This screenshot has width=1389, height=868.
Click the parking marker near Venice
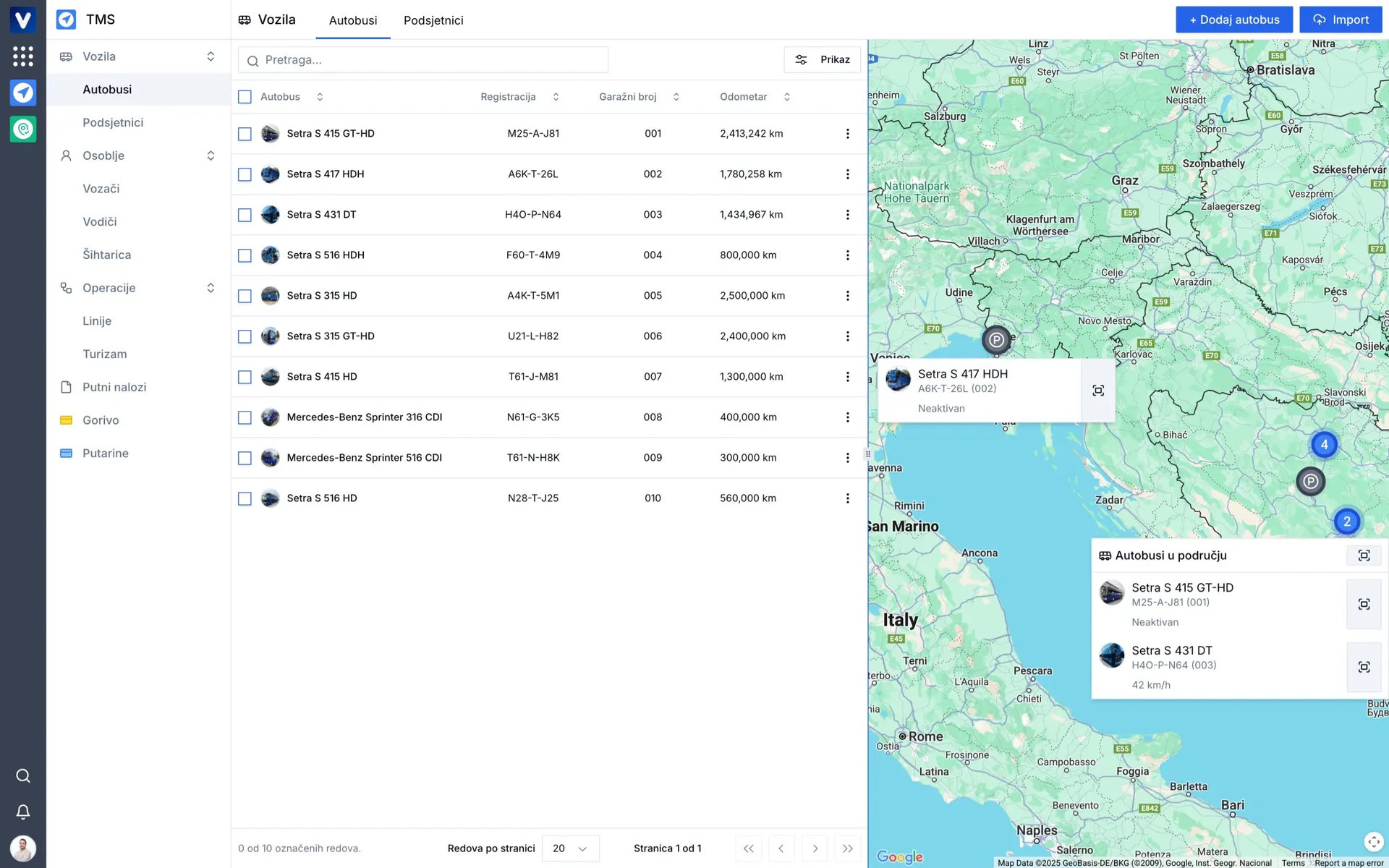point(996,339)
